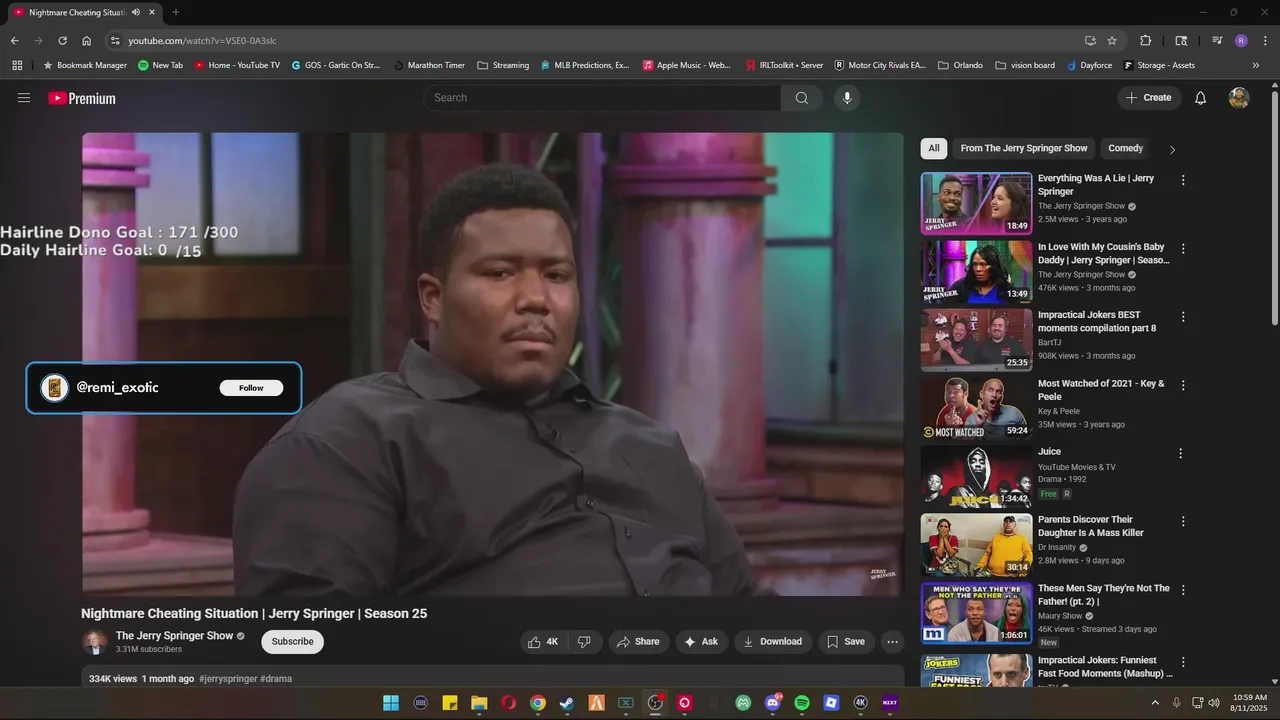Open Chrome apps grid in bookmarks bar
Viewport: 1280px width, 720px height.
17,65
